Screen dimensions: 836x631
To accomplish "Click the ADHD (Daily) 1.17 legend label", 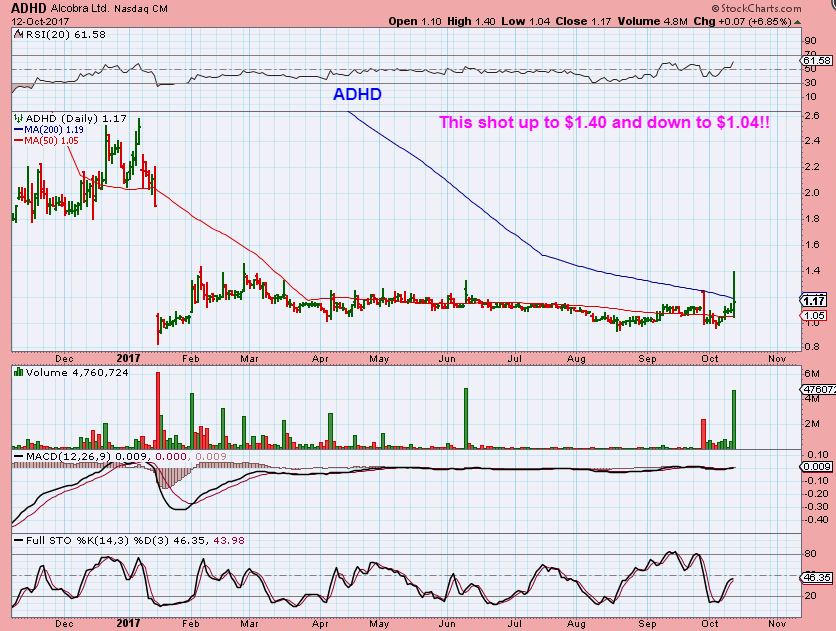I will coord(76,118).
